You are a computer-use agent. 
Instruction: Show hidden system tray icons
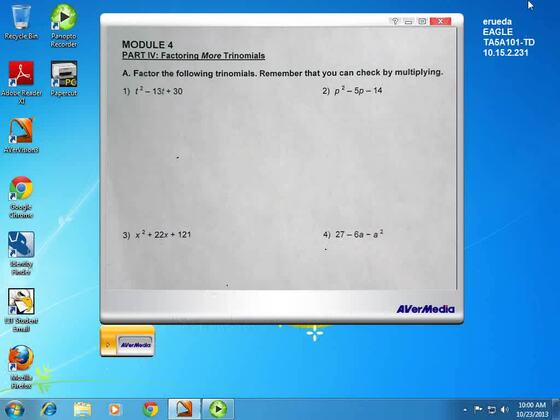pyautogui.click(x=465, y=410)
